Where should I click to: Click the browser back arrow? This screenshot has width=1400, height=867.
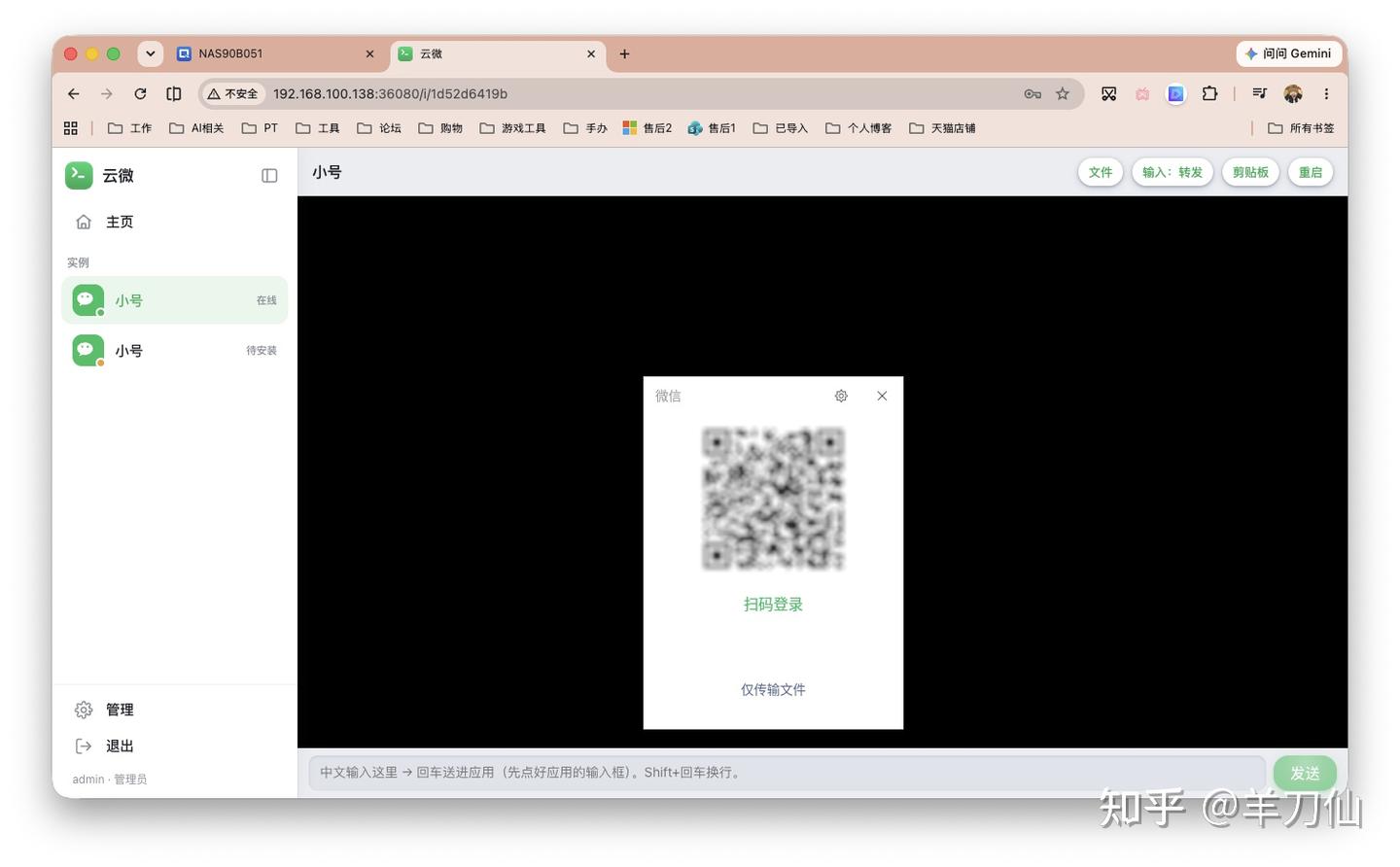click(x=74, y=94)
